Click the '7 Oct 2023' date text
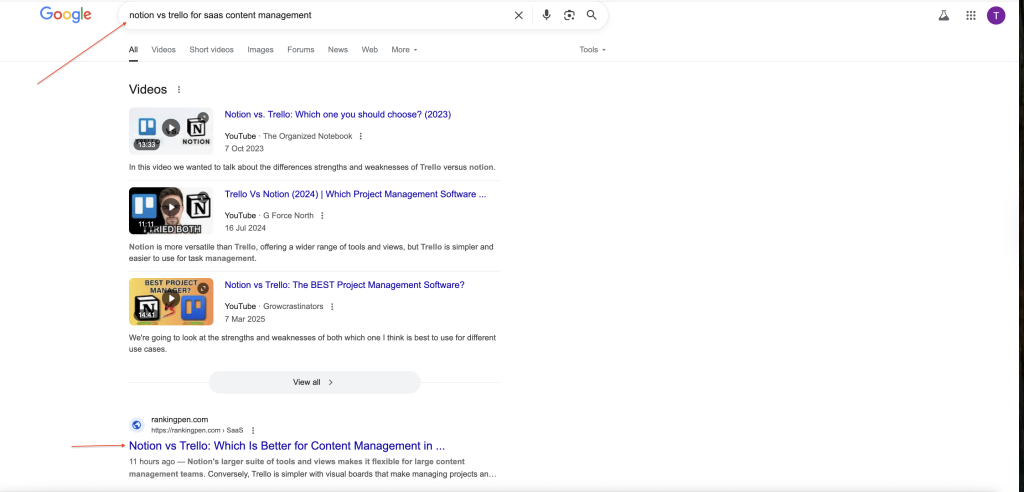 pyautogui.click(x=242, y=149)
